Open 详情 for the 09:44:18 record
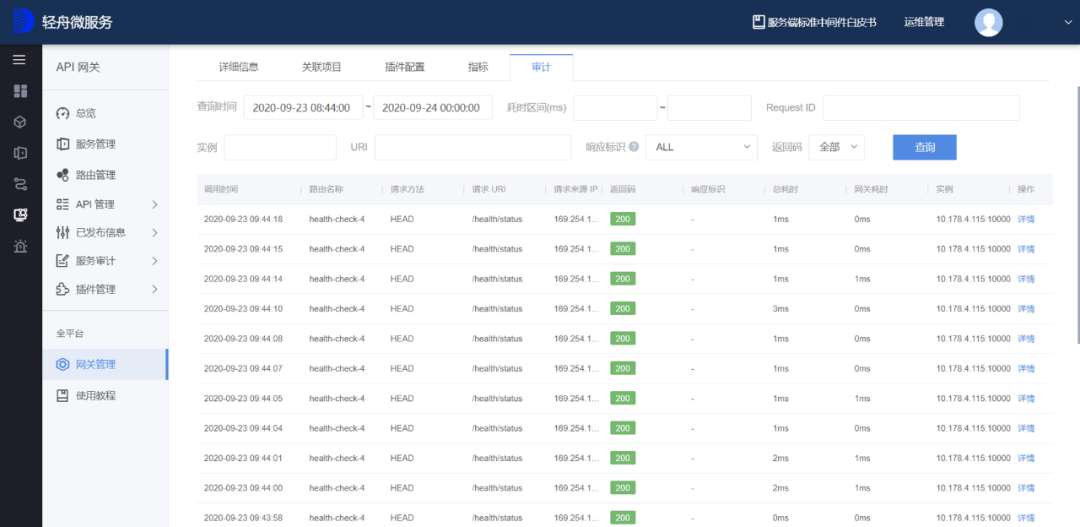Image resolution: width=1080 pixels, height=527 pixels. [x=1026, y=219]
